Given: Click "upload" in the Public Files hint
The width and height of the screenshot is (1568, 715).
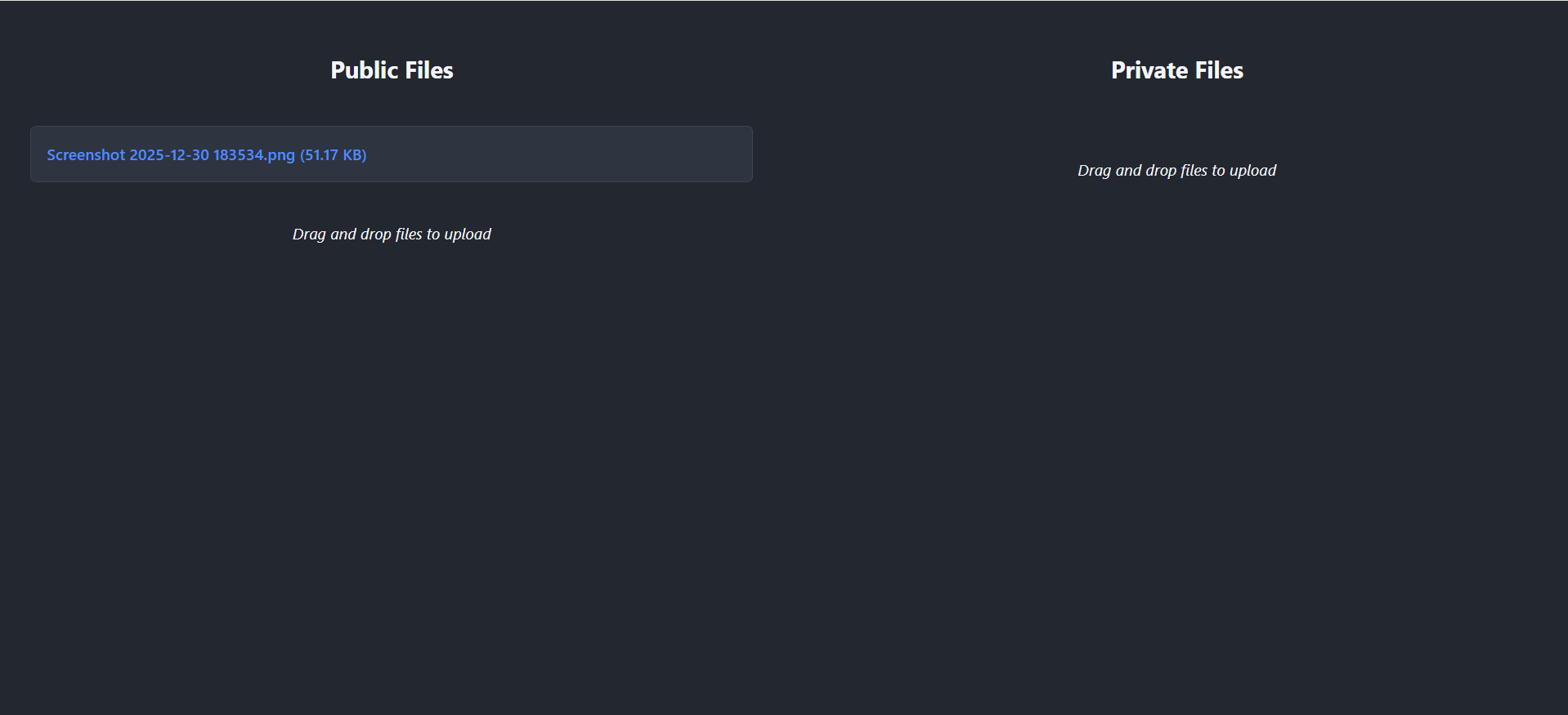Looking at the screenshot, I should click(x=468, y=235).
